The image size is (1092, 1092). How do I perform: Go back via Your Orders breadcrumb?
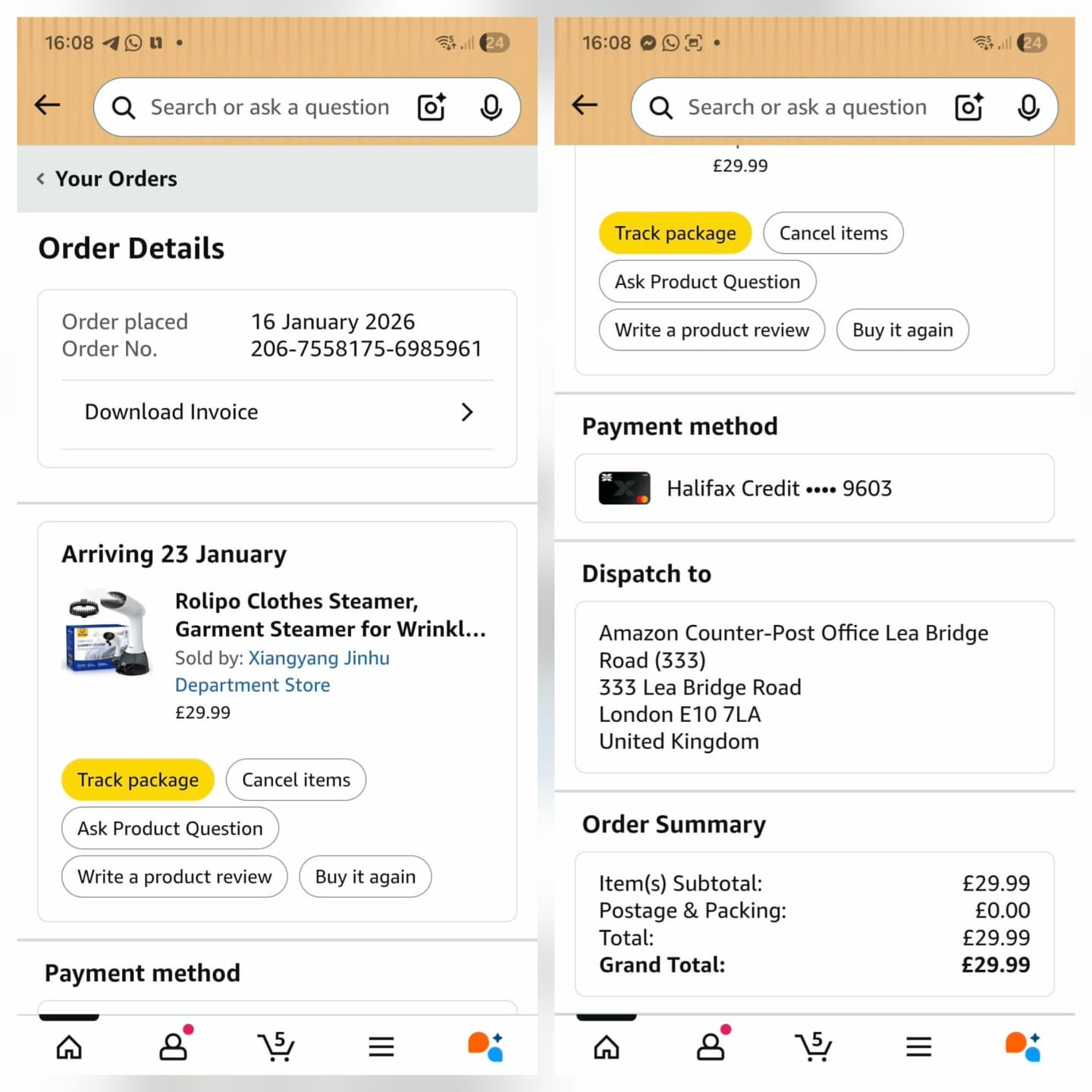tap(107, 179)
